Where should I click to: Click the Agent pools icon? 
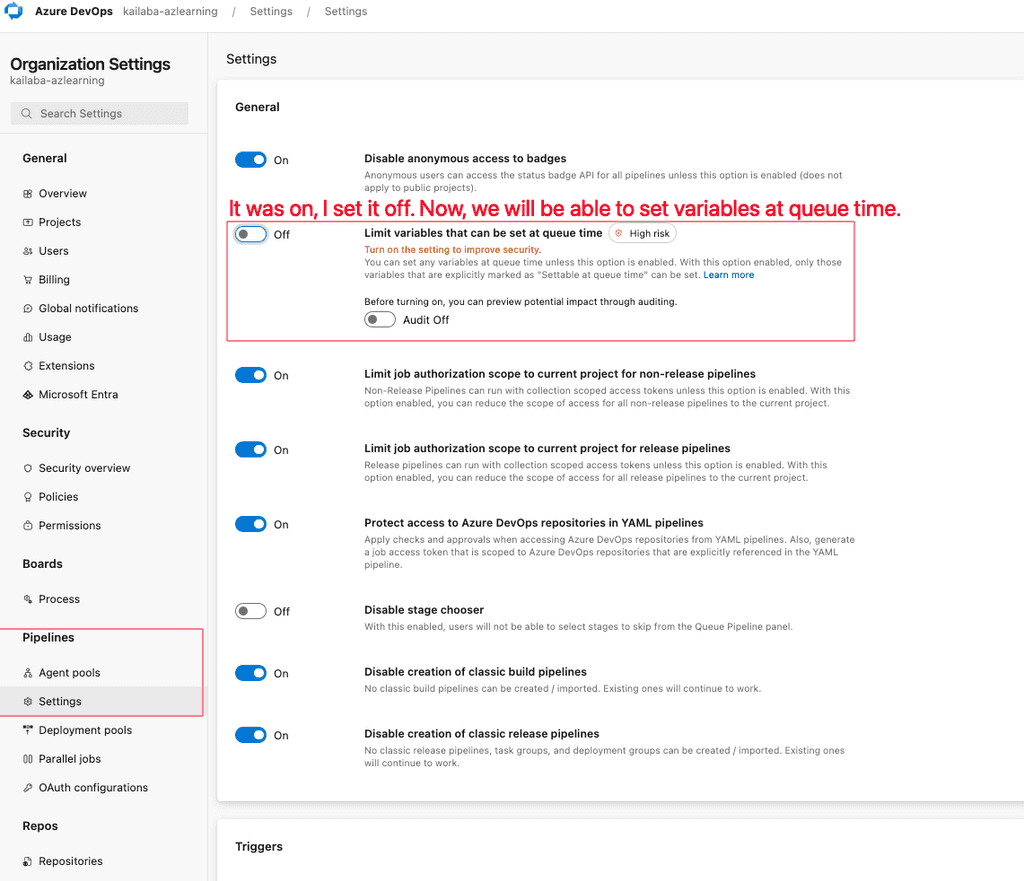(27, 673)
